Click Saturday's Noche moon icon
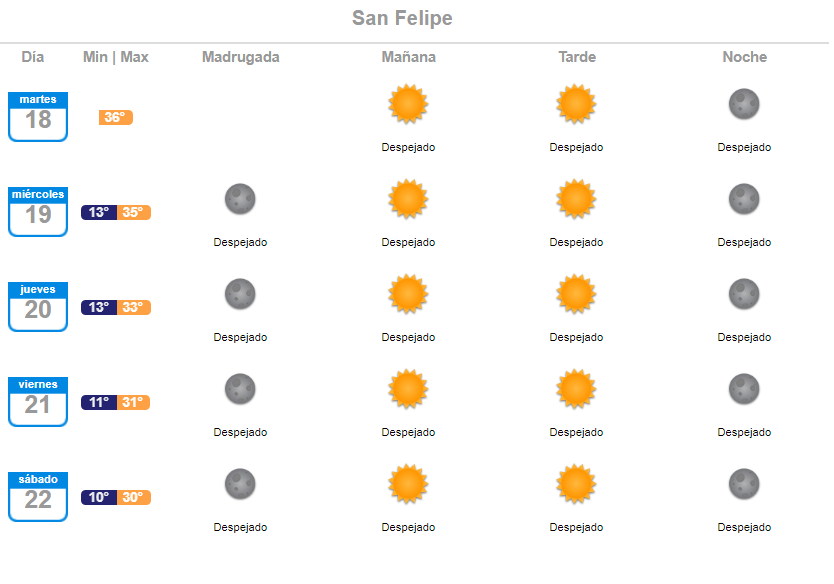 744,484
